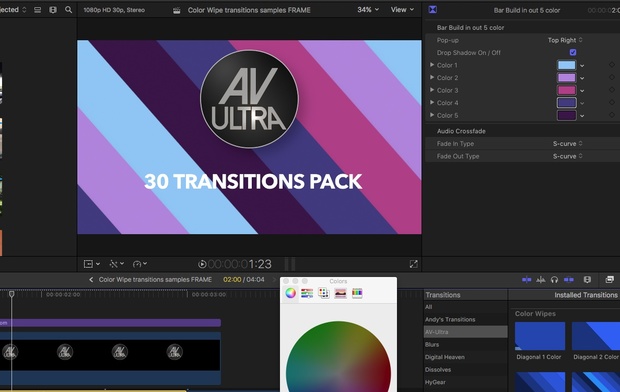Select the pencils tab in Colors

[357, 293]
